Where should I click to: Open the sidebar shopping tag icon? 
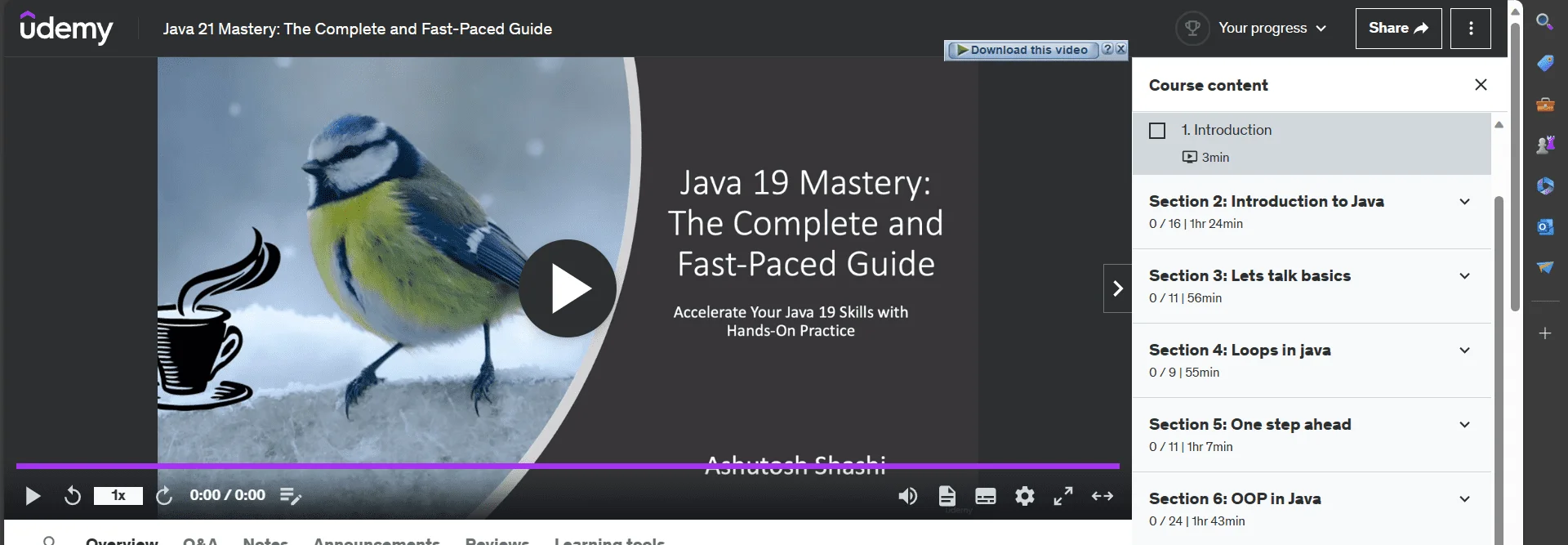(1545, 63)
